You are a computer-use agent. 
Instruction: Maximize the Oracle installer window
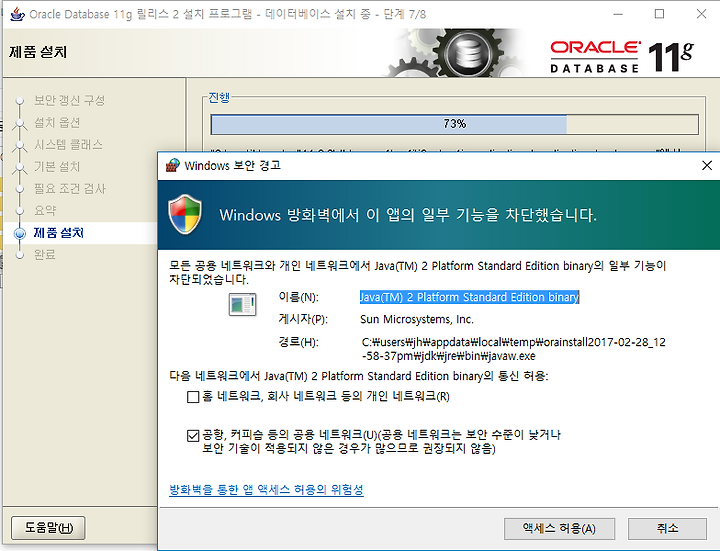click(x=659, y=14)
